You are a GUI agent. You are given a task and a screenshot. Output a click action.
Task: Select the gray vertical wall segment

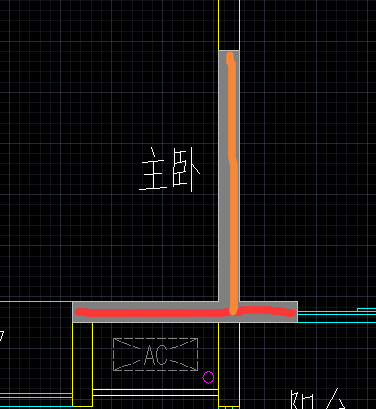(x=229, y=176)
